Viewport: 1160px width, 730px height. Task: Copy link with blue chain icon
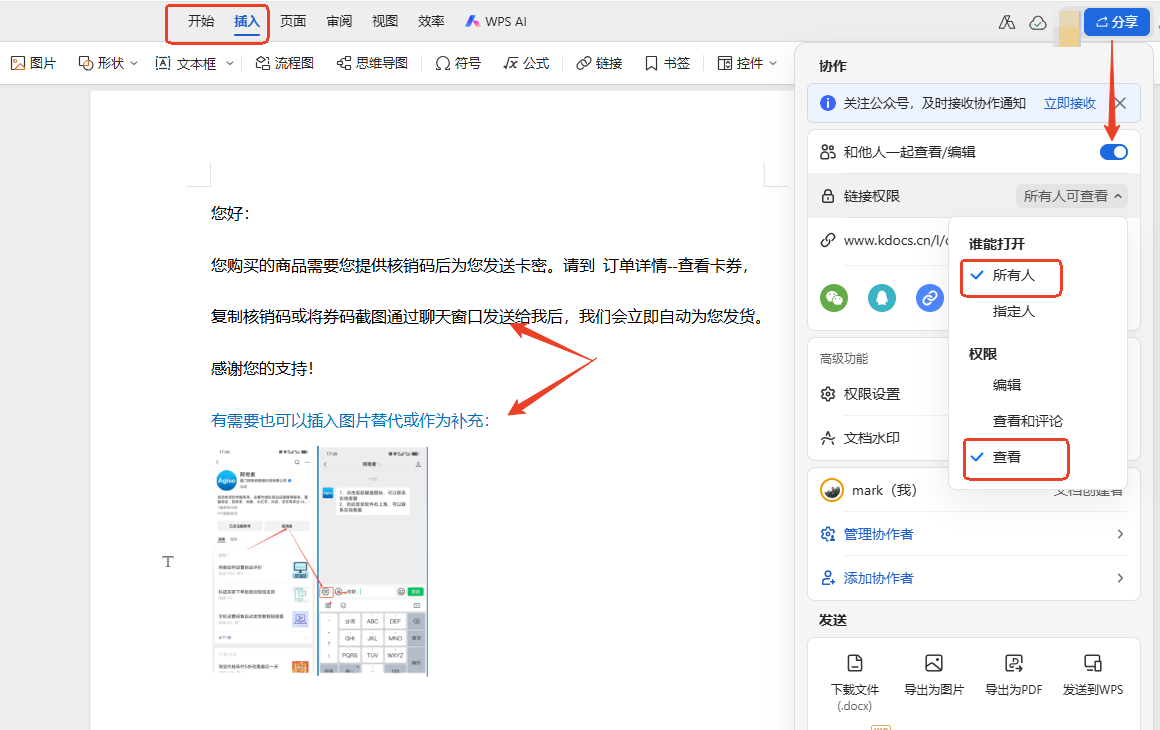(x=929, y=298)
